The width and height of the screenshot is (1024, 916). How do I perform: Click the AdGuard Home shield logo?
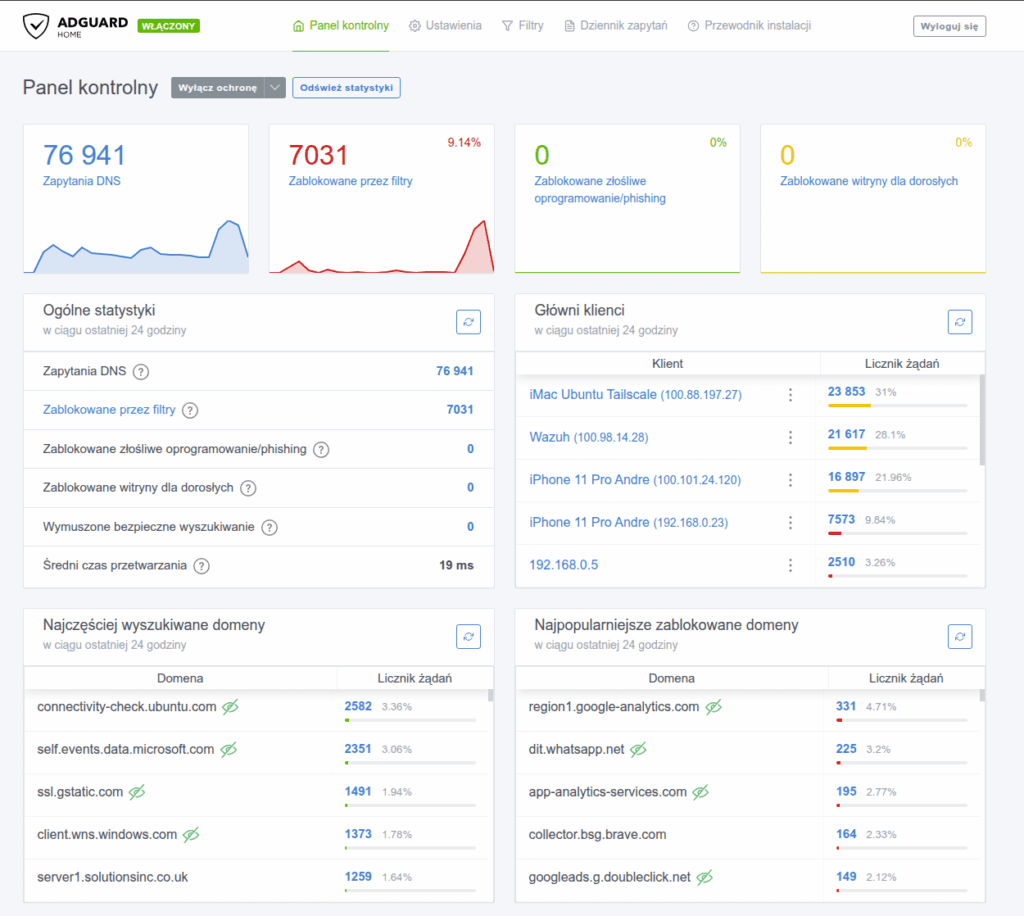35,26
